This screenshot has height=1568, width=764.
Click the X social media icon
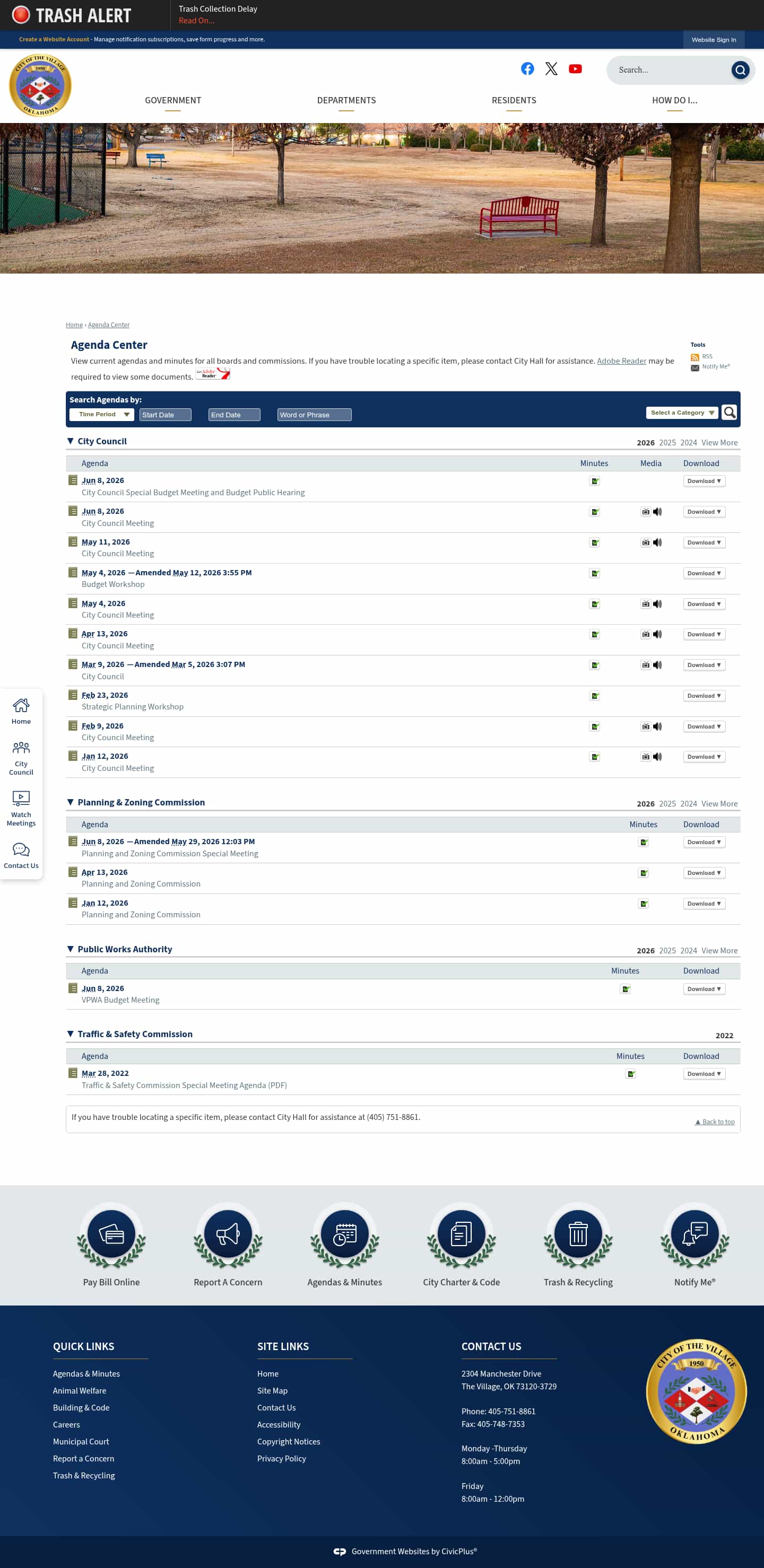pos(551,69)
